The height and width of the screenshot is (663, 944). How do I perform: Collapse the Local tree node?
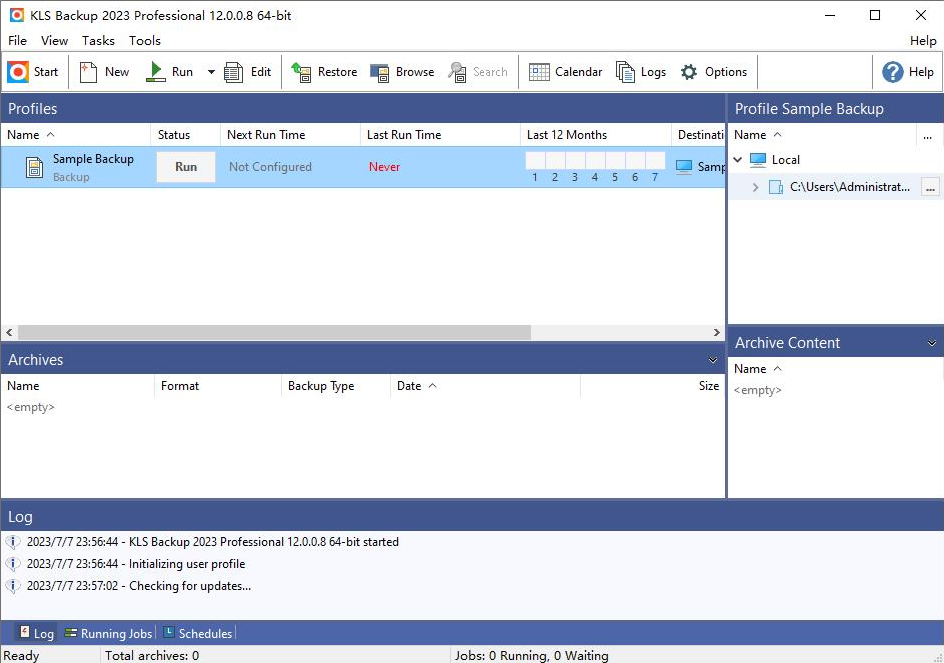(x=739, y=160)
